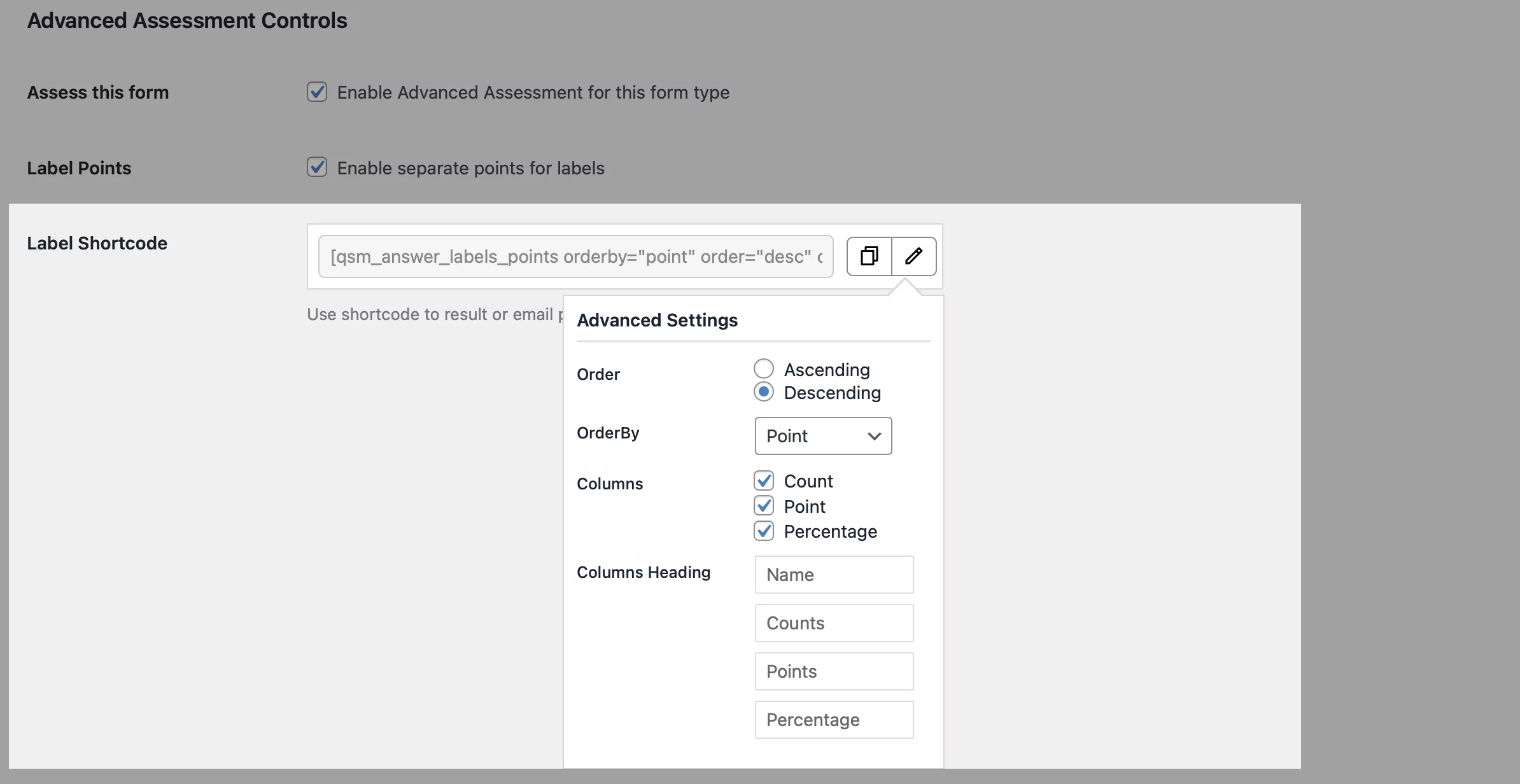This screenshot has height=784, width=1520.
Task: Click the Label Shortcode row label
Action: coord(97,243)
